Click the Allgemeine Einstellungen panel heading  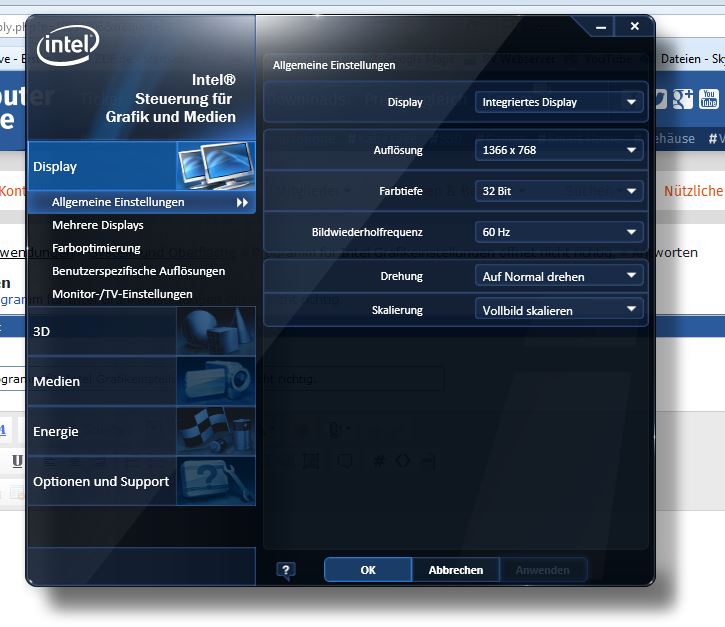coord(334,65)
